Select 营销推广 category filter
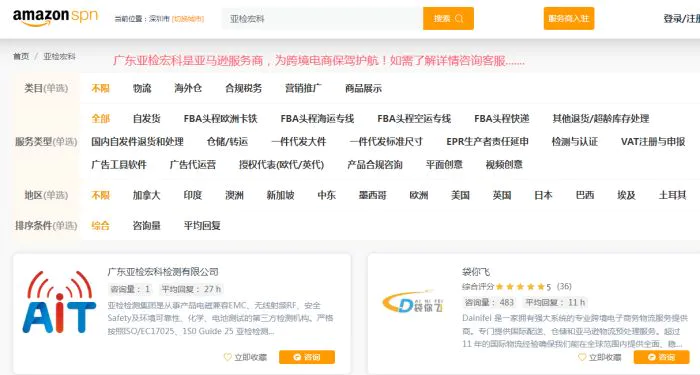 [303, 88]
